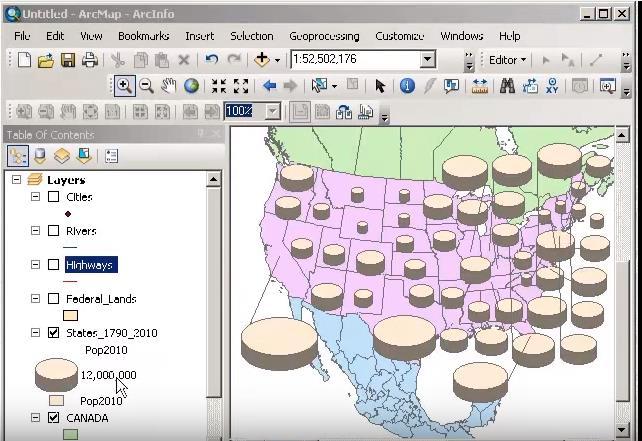Open the map scale dropdown
Image resolution: width=642 pixels, height=441 pixels.
click(x=427, y=60)
